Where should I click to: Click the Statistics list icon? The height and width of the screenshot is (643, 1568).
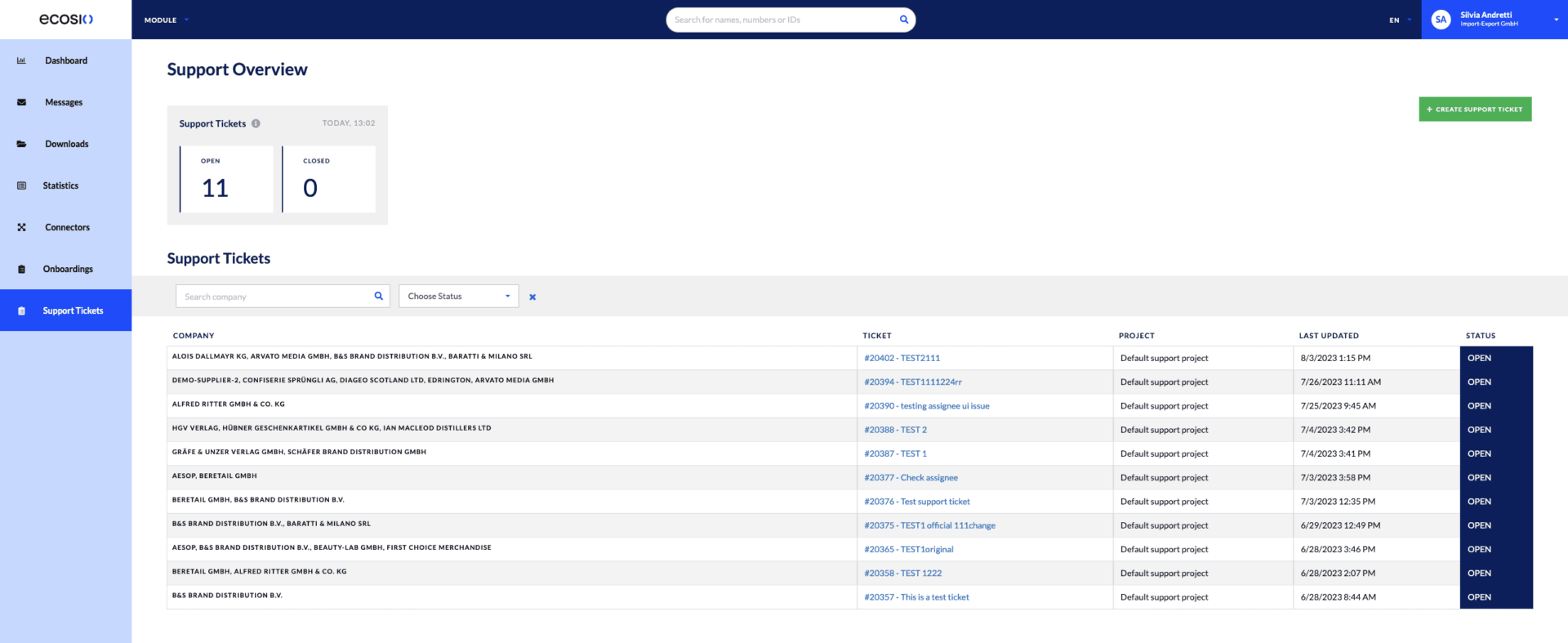point(21,185)
